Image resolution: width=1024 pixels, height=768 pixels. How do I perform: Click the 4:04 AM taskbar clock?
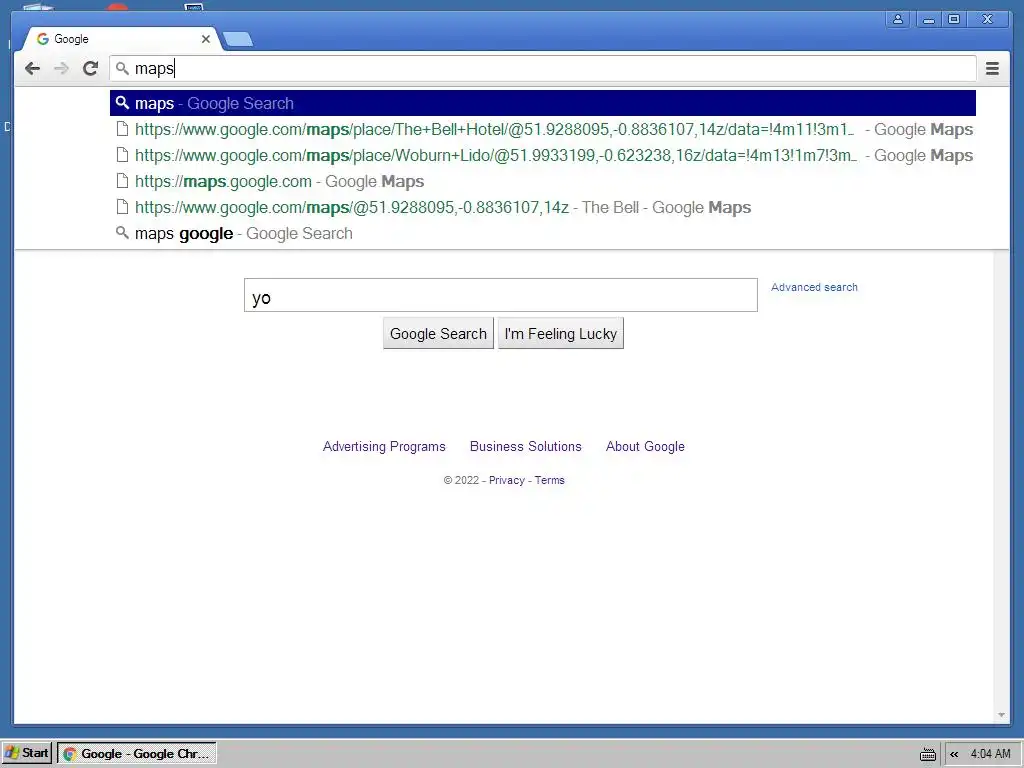pyautogui.click(x=991, y=754)
